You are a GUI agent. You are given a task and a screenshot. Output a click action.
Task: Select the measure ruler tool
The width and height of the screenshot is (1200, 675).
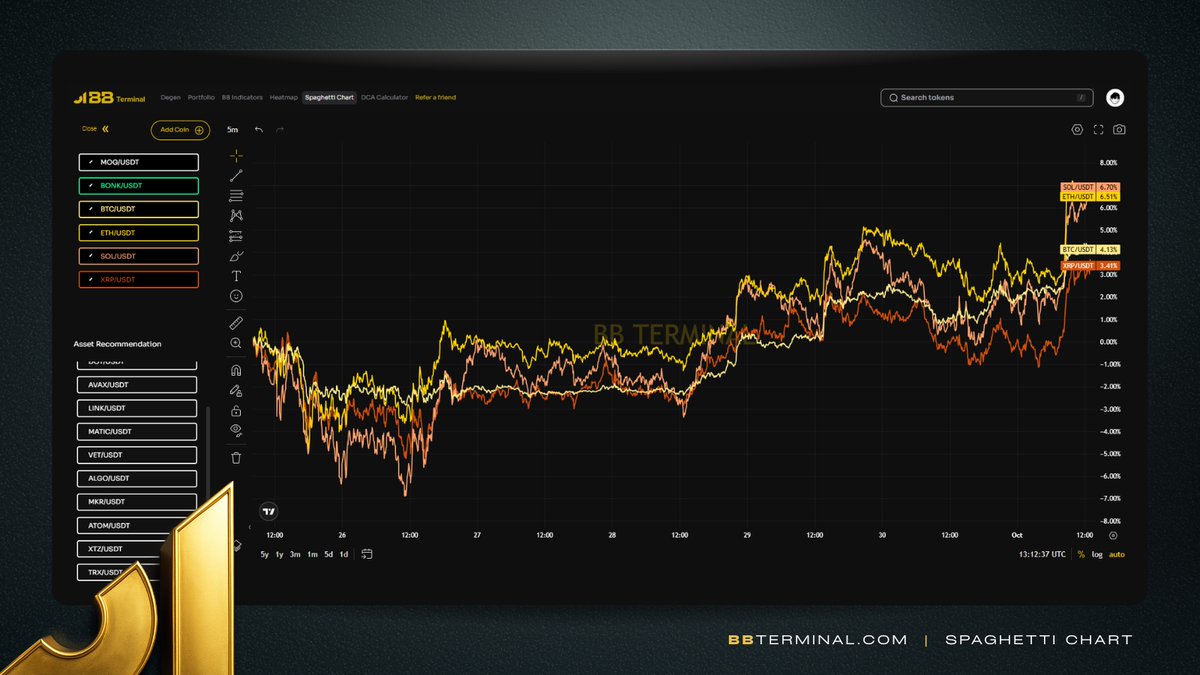(236, 322)
